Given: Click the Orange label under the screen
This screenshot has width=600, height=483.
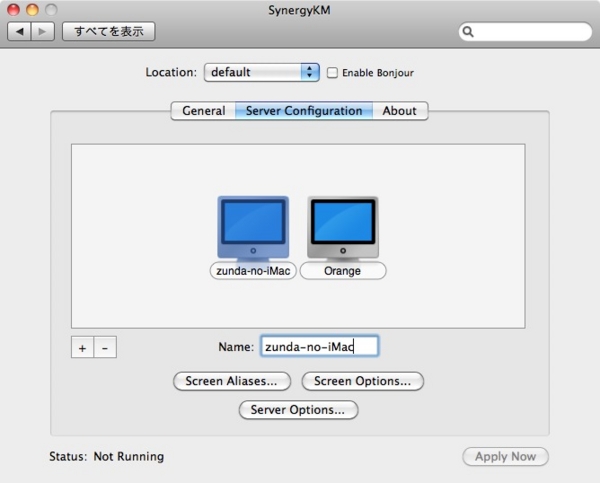Looking at the screenshot, I should pos(343,271).
